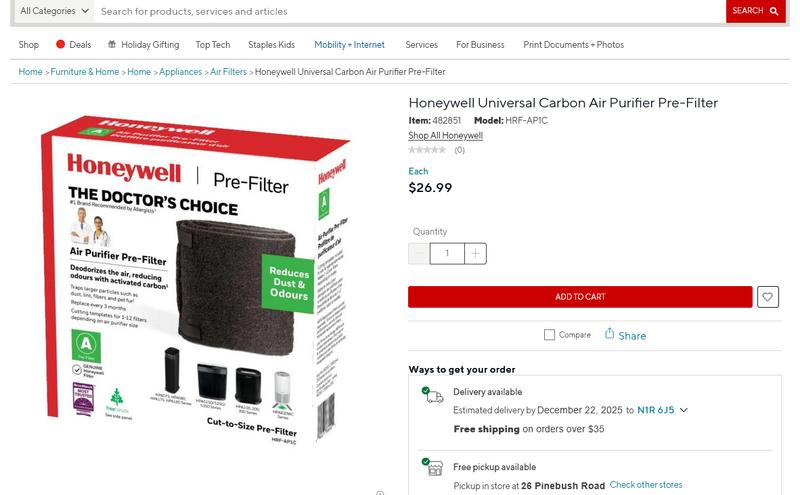Click the red Deals dot icon
The width and height of the screenshot is (800, 495).
60,44
